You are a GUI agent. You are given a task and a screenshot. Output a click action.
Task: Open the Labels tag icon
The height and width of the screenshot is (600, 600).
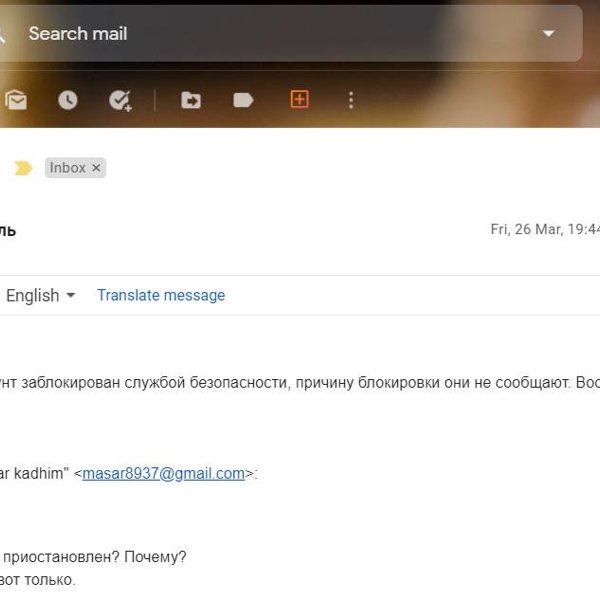tap(243, 100)
